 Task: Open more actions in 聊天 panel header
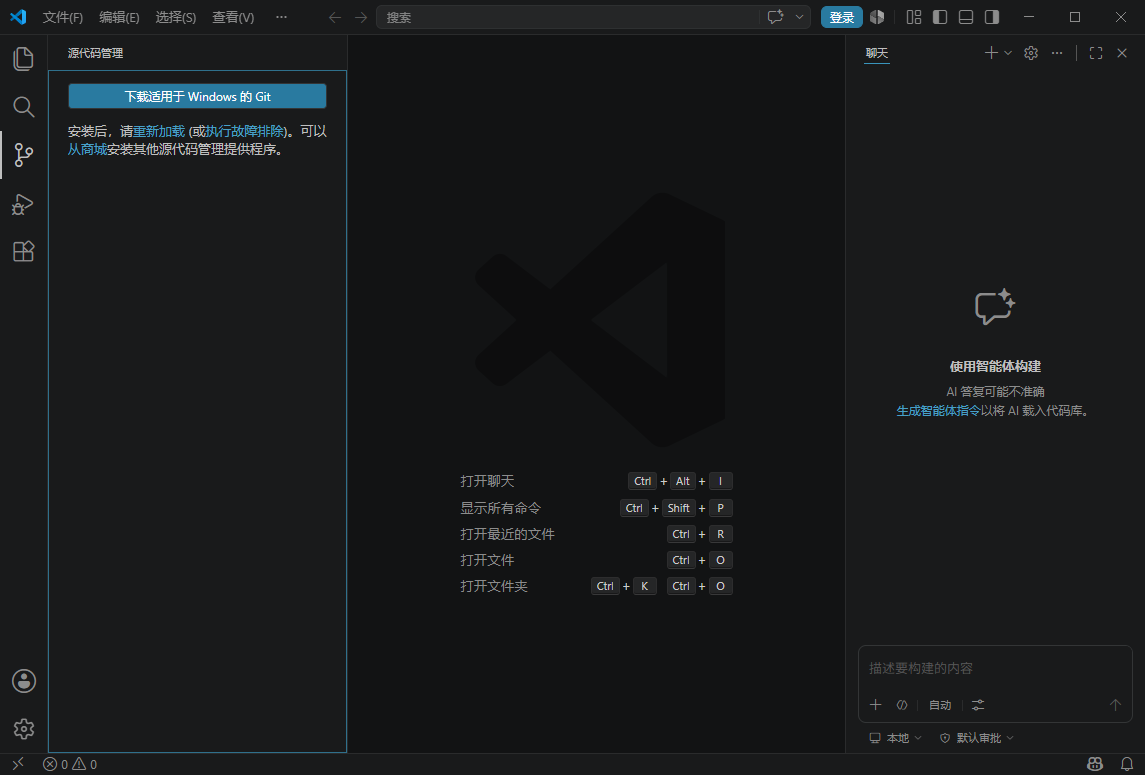pyautogui.click(x=1057, y=53)
